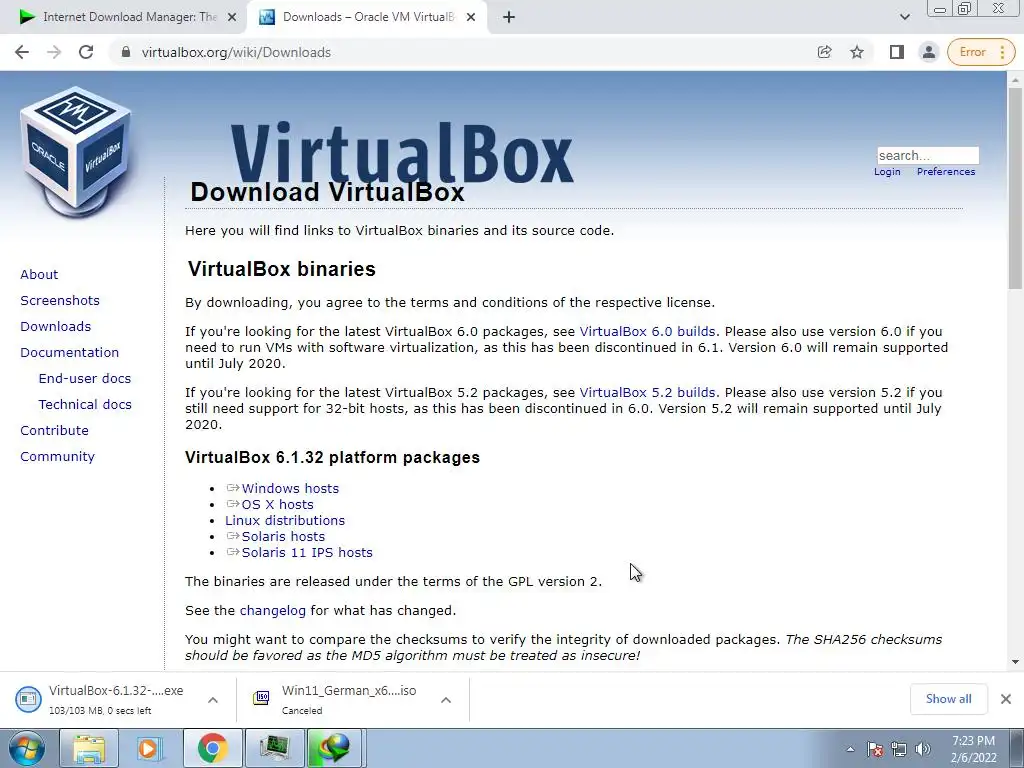
Task: Download the Solaris hosts package
Action: (283, 537)
